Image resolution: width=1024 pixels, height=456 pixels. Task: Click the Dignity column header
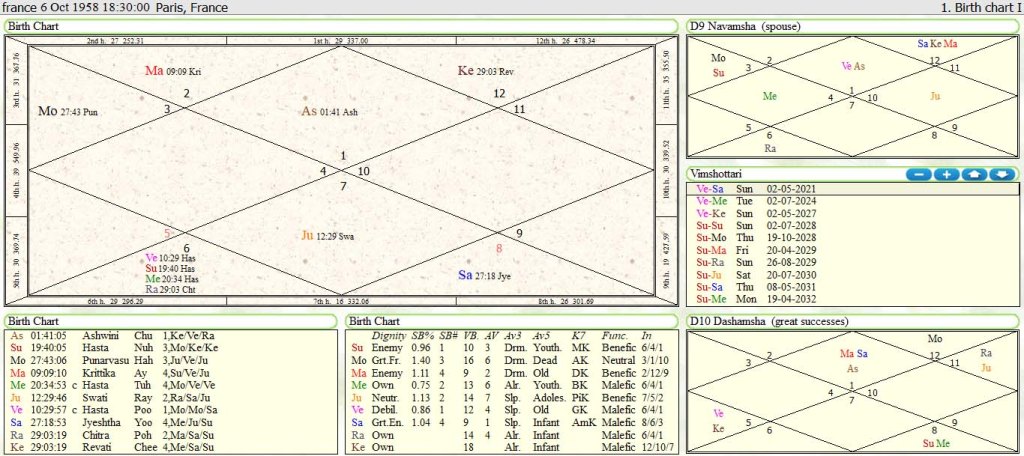click(x=388, y=335)
